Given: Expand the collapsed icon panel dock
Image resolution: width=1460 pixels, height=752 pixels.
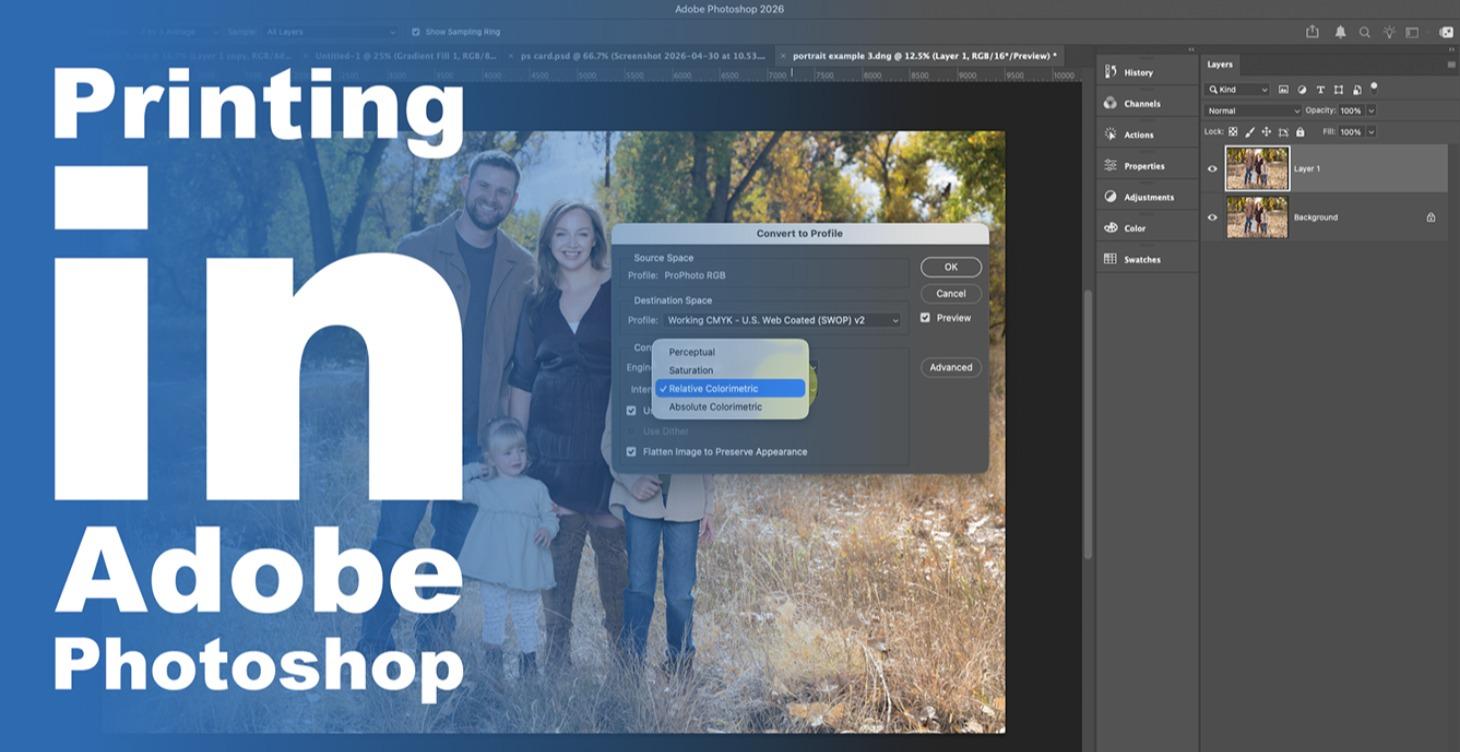Looking at the screenshot, I should (1191, 49).
